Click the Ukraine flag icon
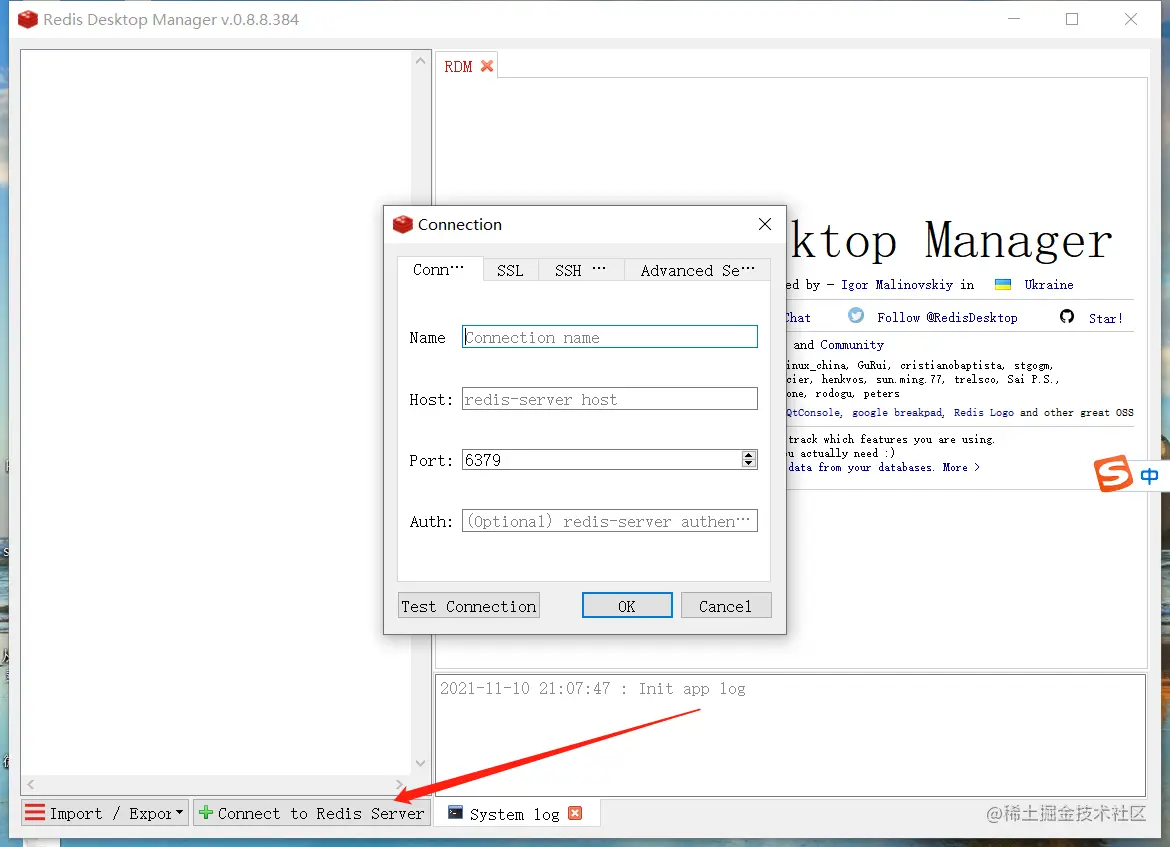This screenshot has width=1170, height=847. [x=1003, y=284]
